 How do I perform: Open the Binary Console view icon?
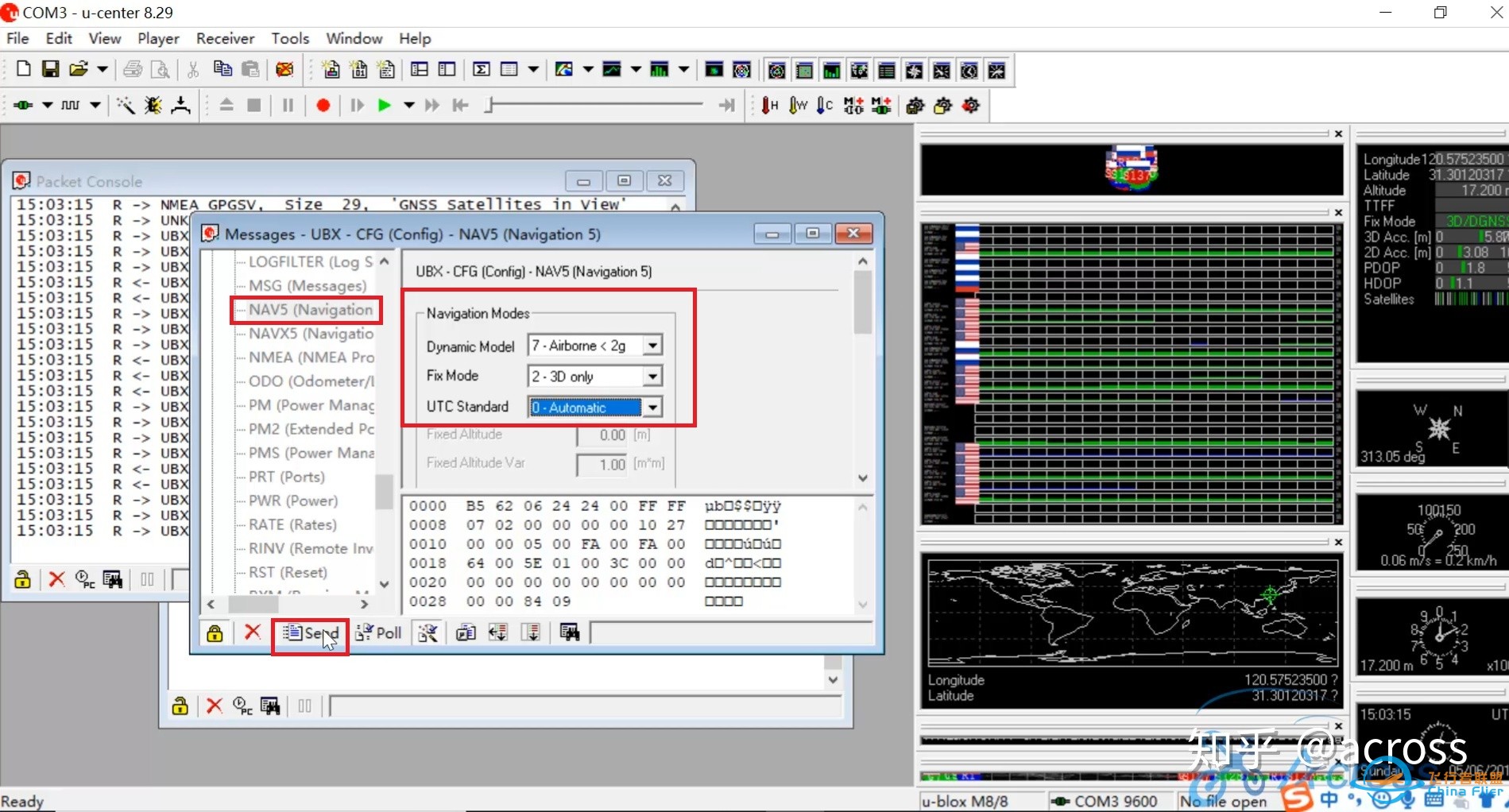click(358, 70)
